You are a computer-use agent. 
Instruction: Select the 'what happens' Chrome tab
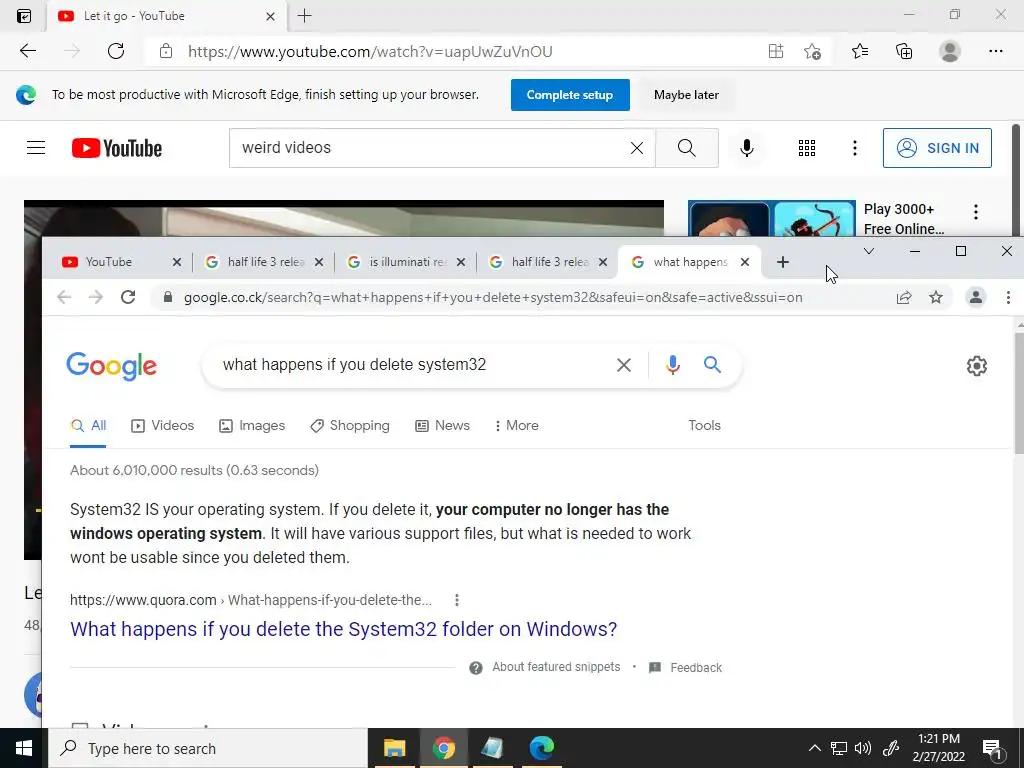coord(689,262)
